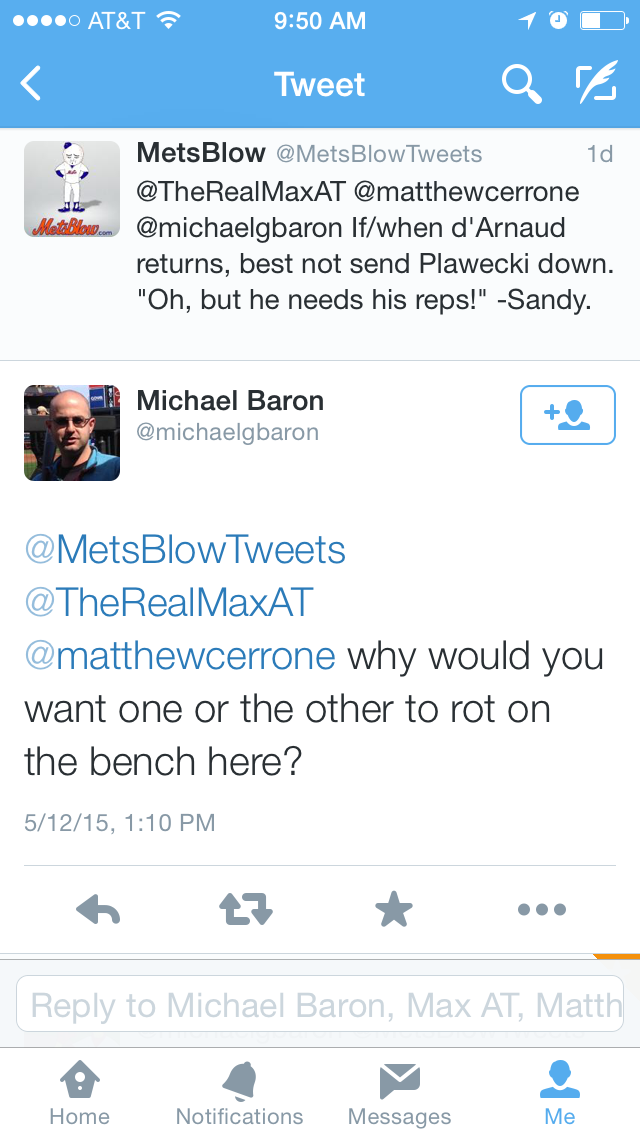Screen dimensions: 640x1136
Task: Compose a new tweet with quill icon
Action: pyautogui.click(x=595, y=84)
